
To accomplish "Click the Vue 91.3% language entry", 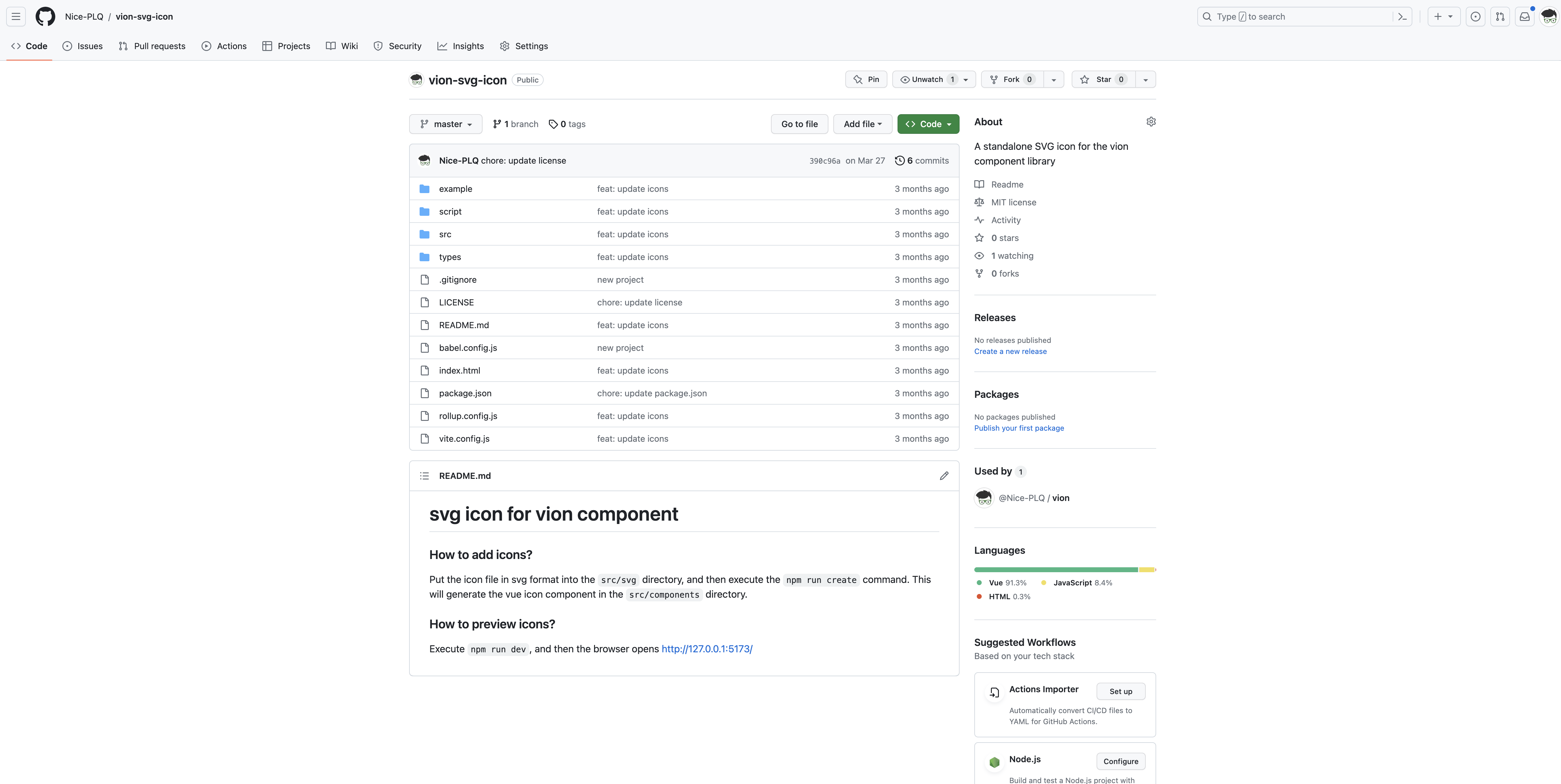I will [x=1002, y=582].
